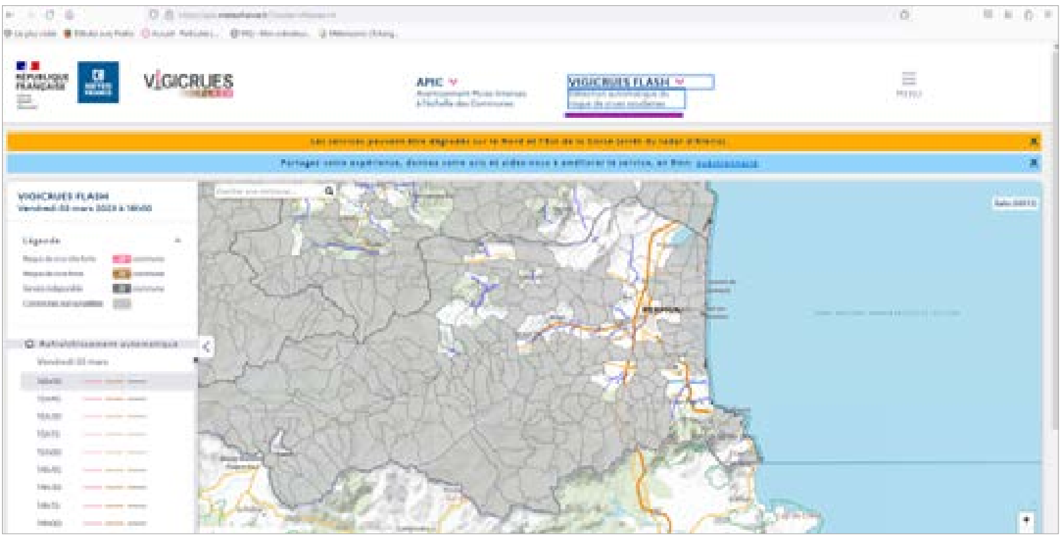Click the République Française logo

click(x=38, y=83)
